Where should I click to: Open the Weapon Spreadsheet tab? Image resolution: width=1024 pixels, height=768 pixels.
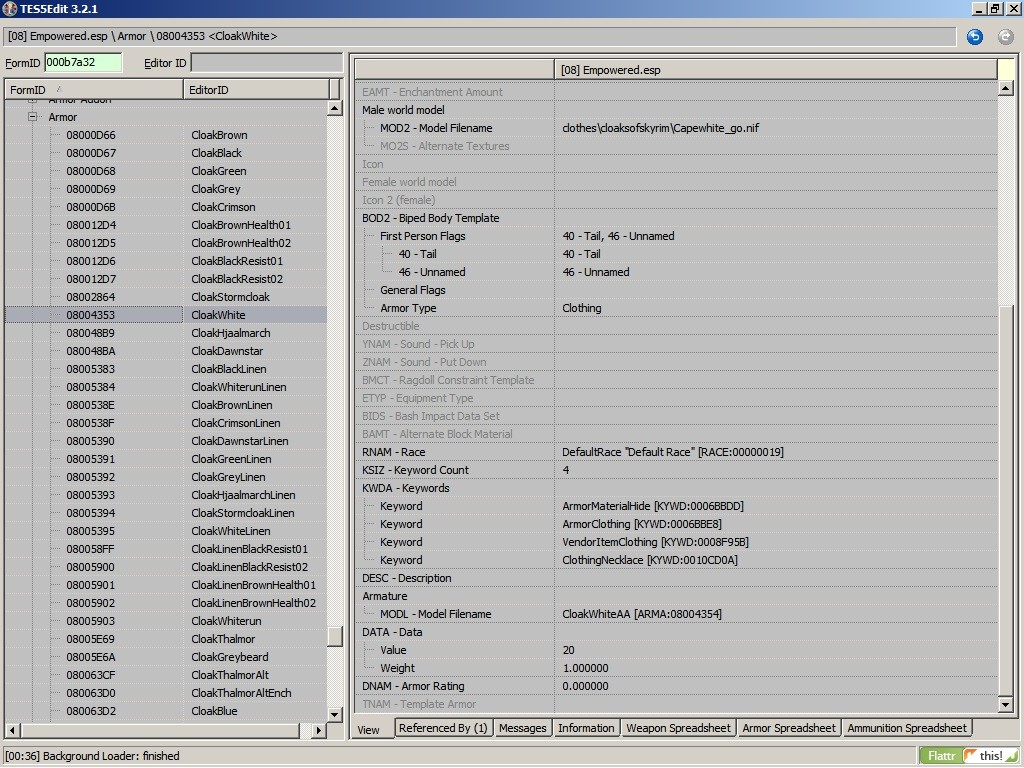coord(678,728)
